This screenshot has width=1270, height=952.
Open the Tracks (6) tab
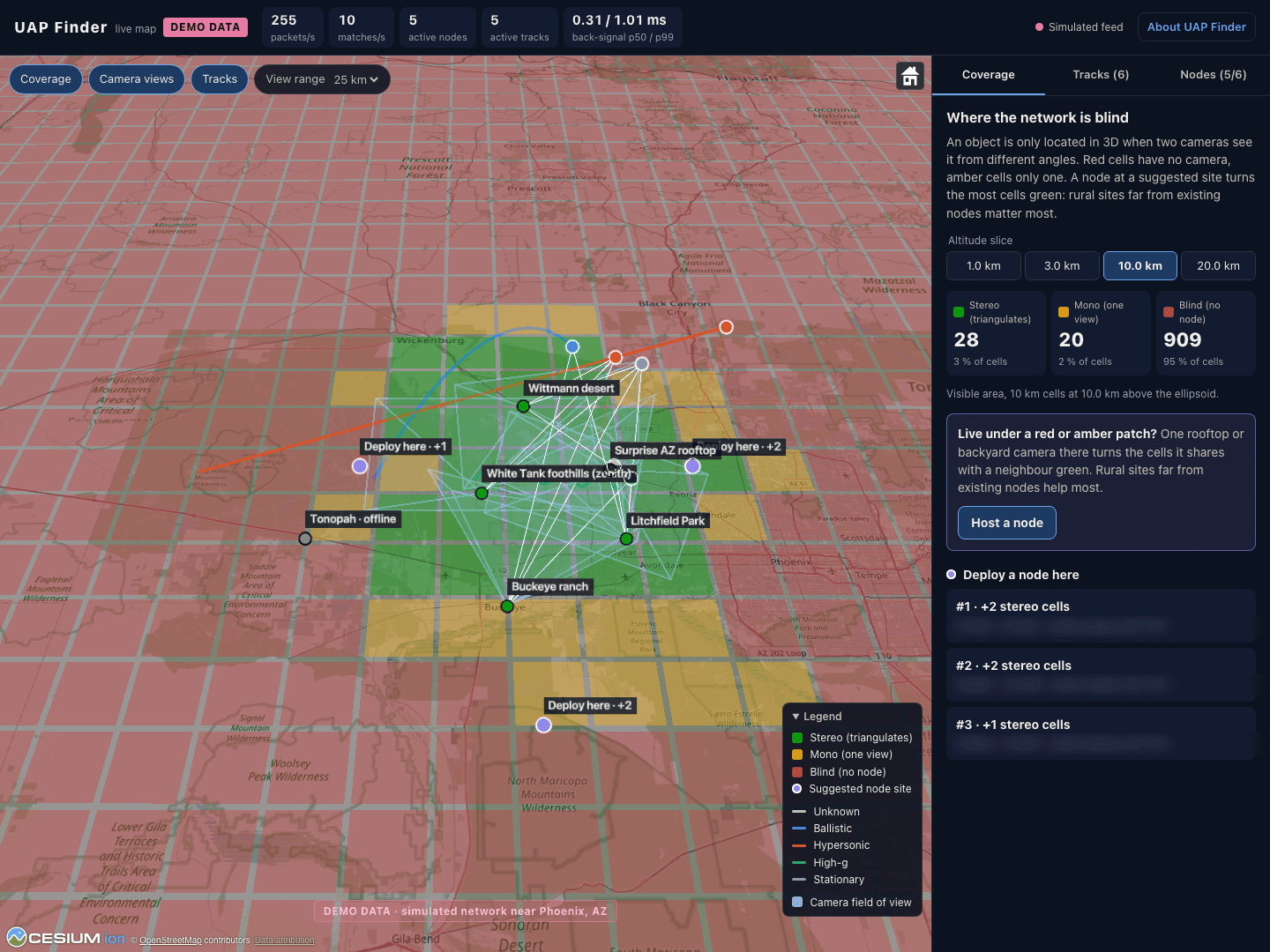(x=1101, y=75)
